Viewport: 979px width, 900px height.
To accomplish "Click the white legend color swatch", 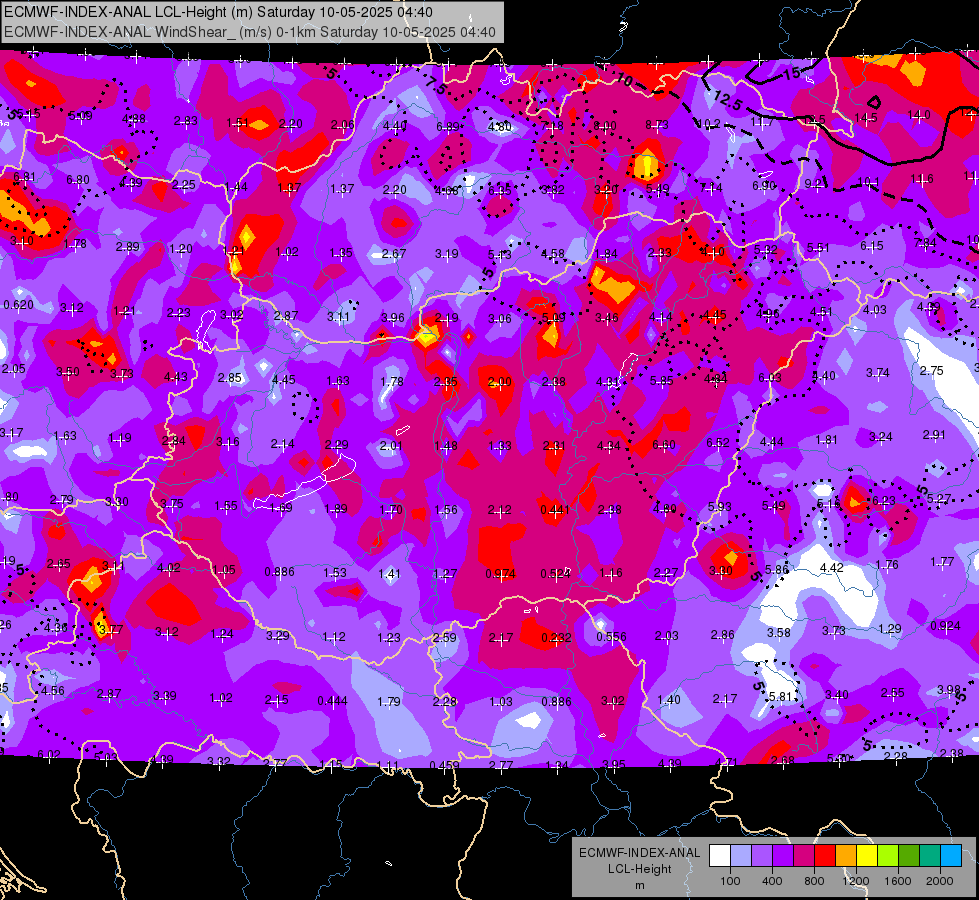I will click(x=719, y=856).
